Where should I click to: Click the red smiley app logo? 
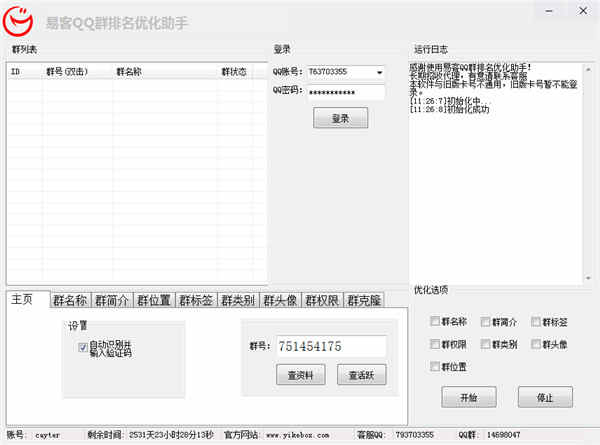point(18,21)
